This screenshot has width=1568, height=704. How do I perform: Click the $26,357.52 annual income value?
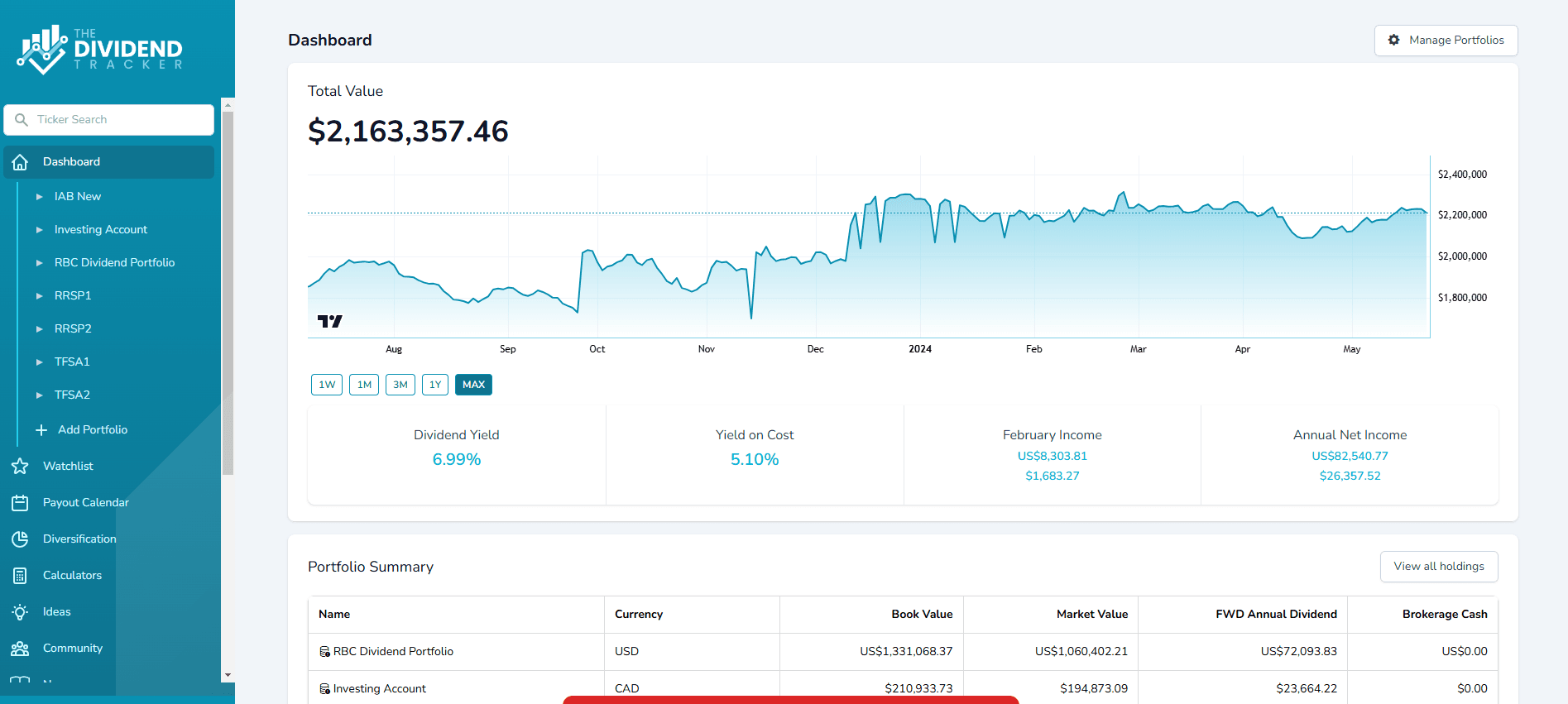tap(1350, 477)
